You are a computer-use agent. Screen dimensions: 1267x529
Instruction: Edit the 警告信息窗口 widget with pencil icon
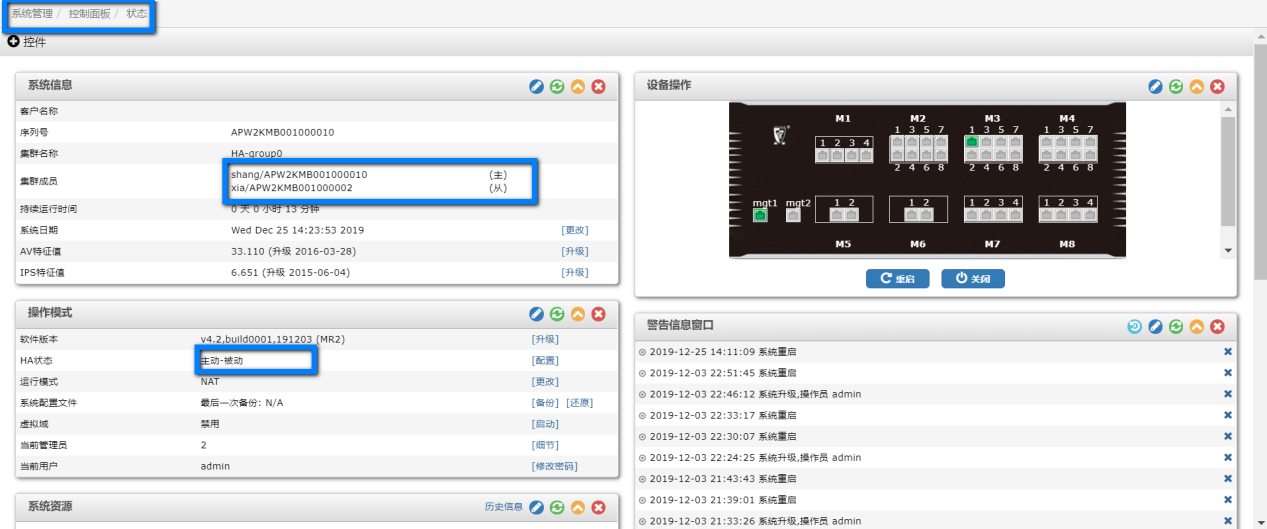1156,326
